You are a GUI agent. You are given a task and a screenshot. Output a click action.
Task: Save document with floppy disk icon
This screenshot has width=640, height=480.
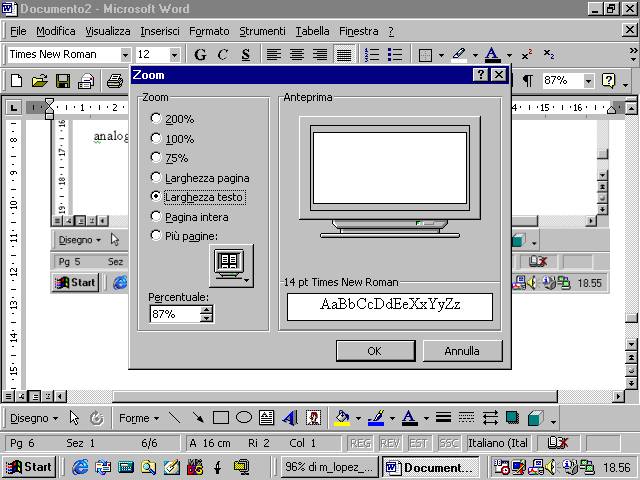coord(62,80)
